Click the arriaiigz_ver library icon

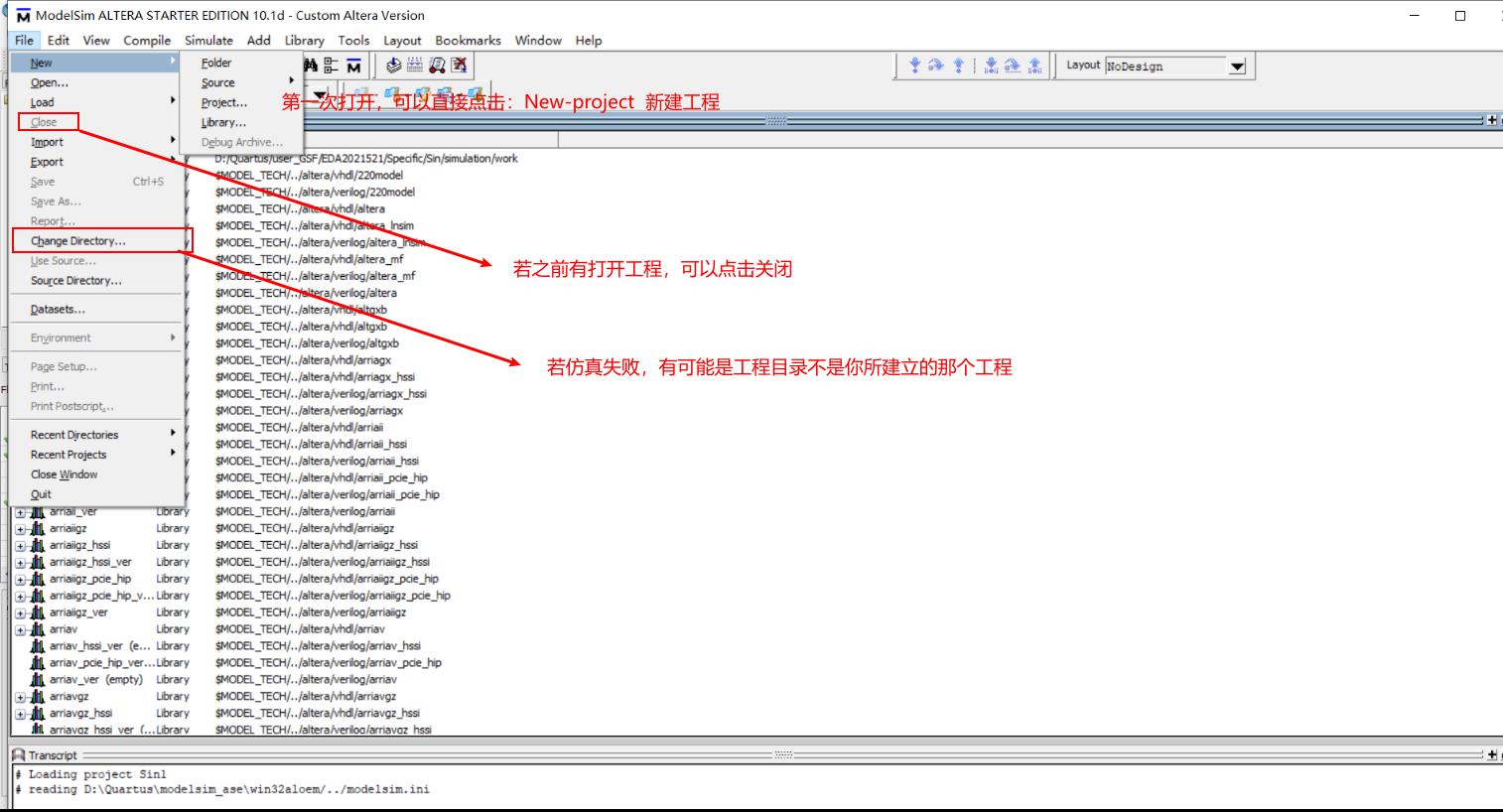(38, 612)
